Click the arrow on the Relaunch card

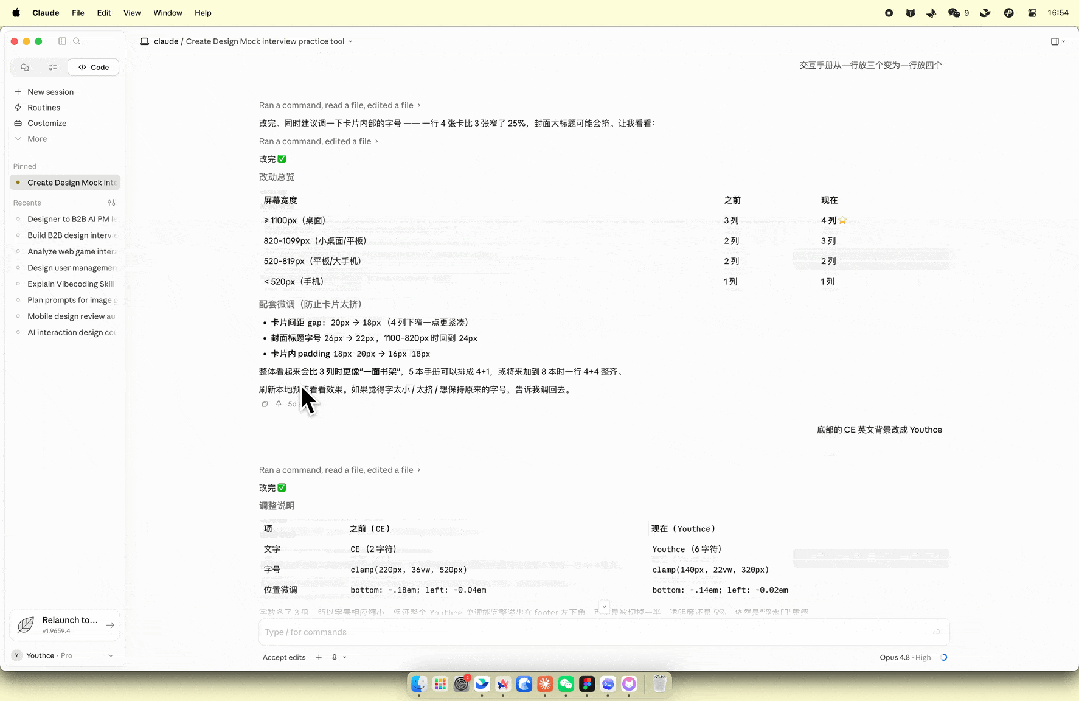110,625
